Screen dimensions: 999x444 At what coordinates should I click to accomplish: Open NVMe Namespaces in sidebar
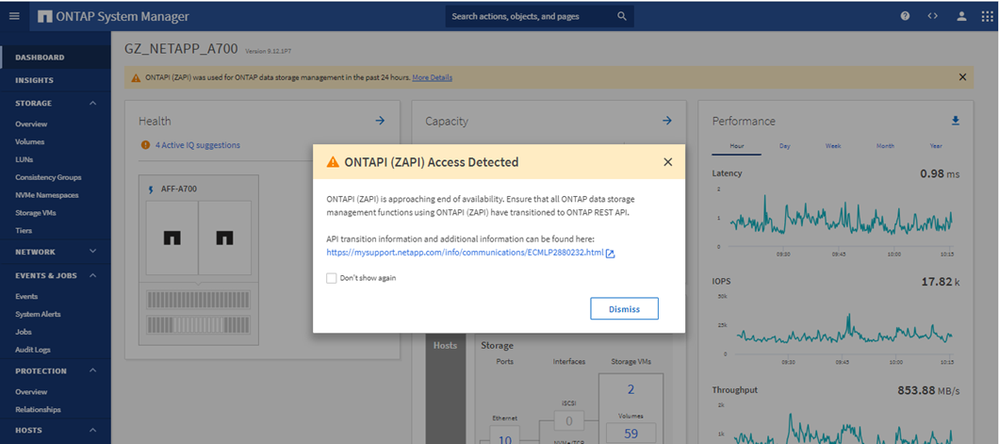tap(47, 195)
